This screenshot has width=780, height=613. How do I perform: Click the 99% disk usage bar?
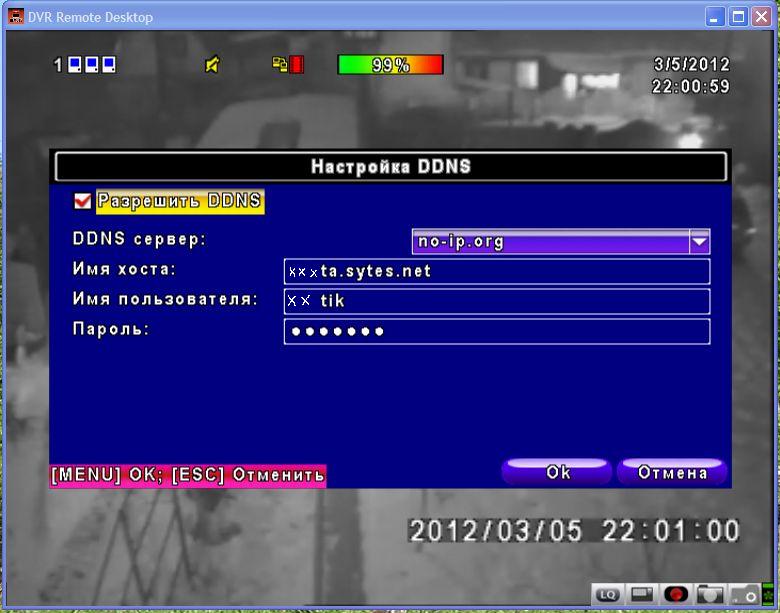pos(390,65)
